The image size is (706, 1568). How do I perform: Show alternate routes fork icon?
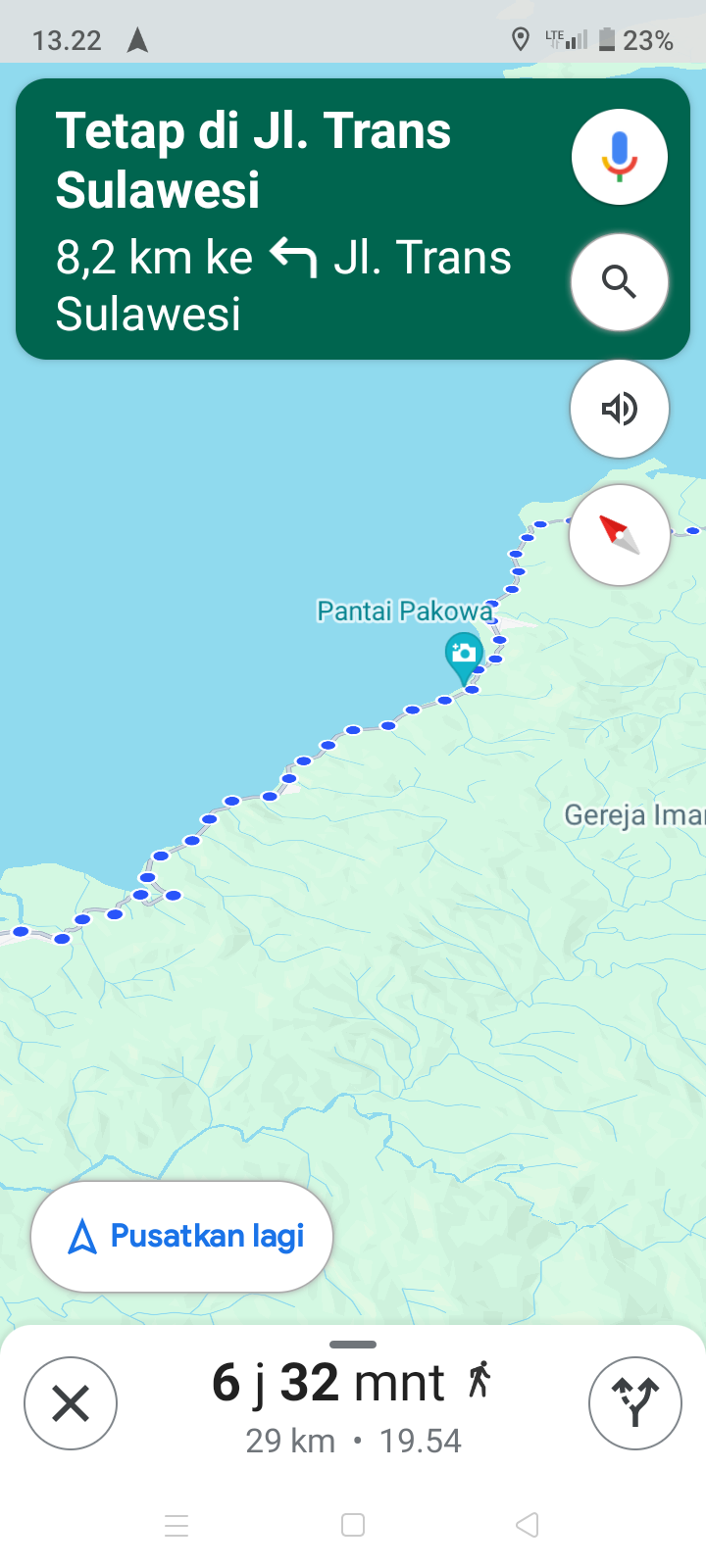635,1403
